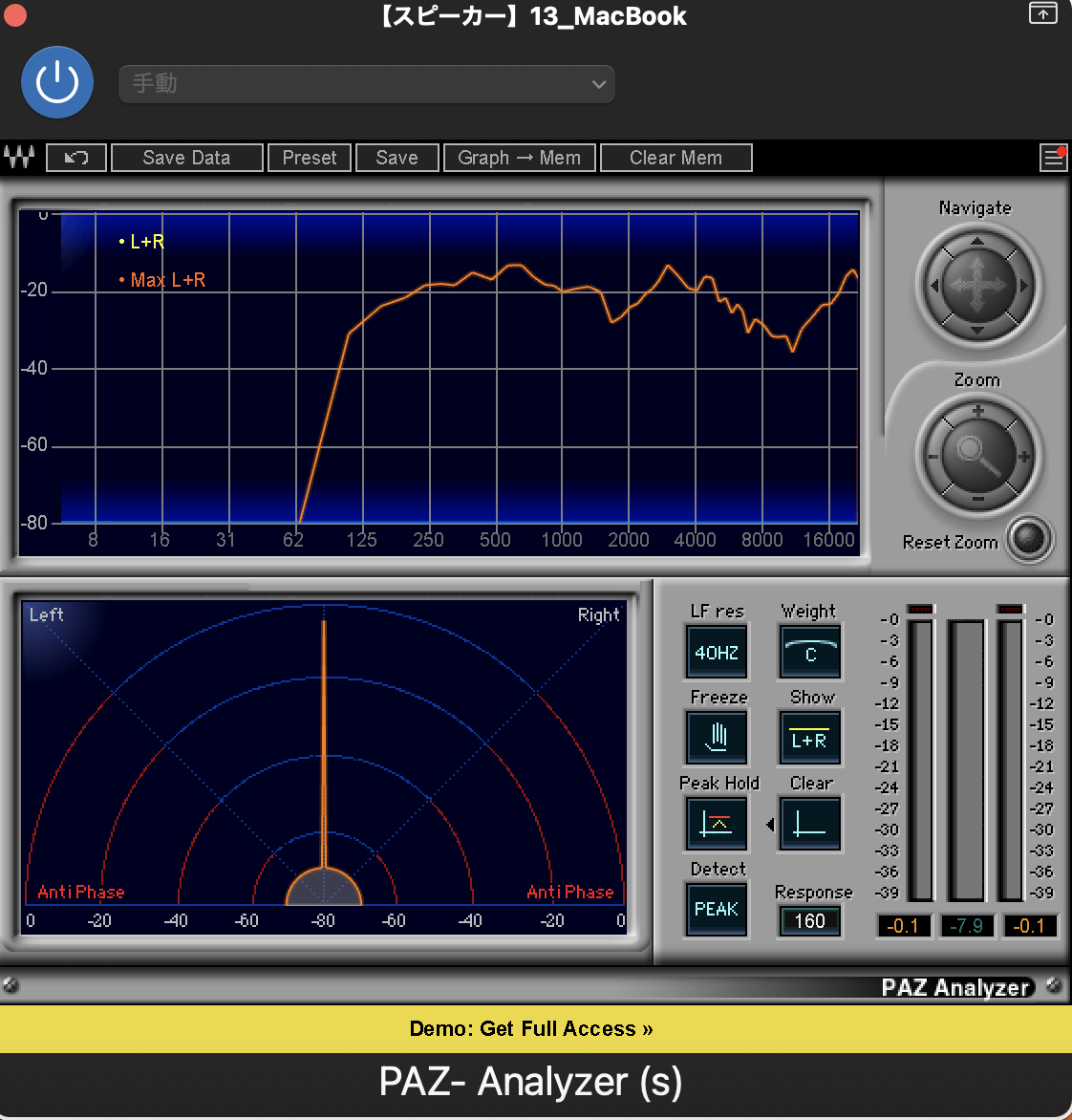Click the top Zoom plus
Image resolution: width=1072 pixels, height=1120 pixels.
[x=977, y=411]
